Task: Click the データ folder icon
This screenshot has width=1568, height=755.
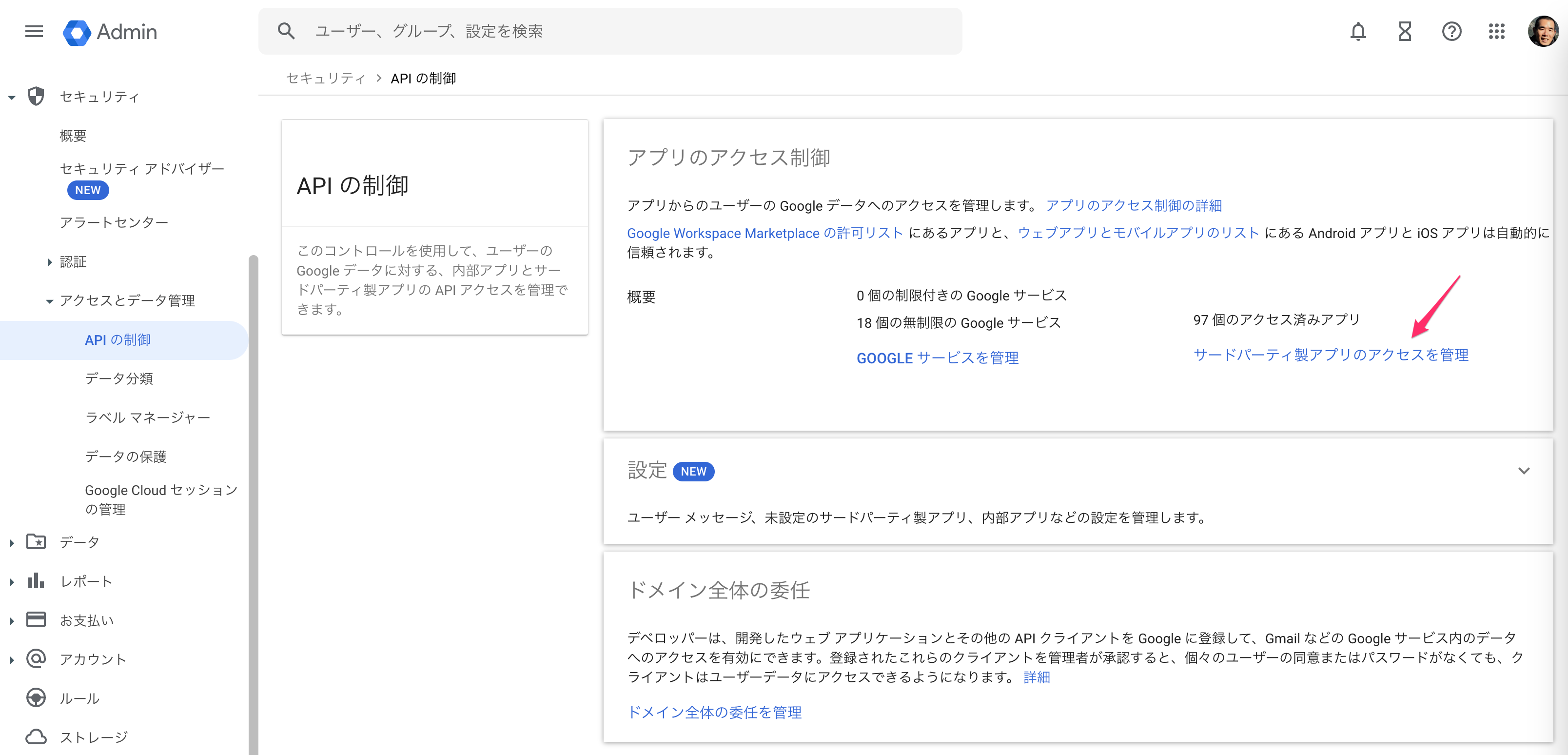Action: point(36,541)
